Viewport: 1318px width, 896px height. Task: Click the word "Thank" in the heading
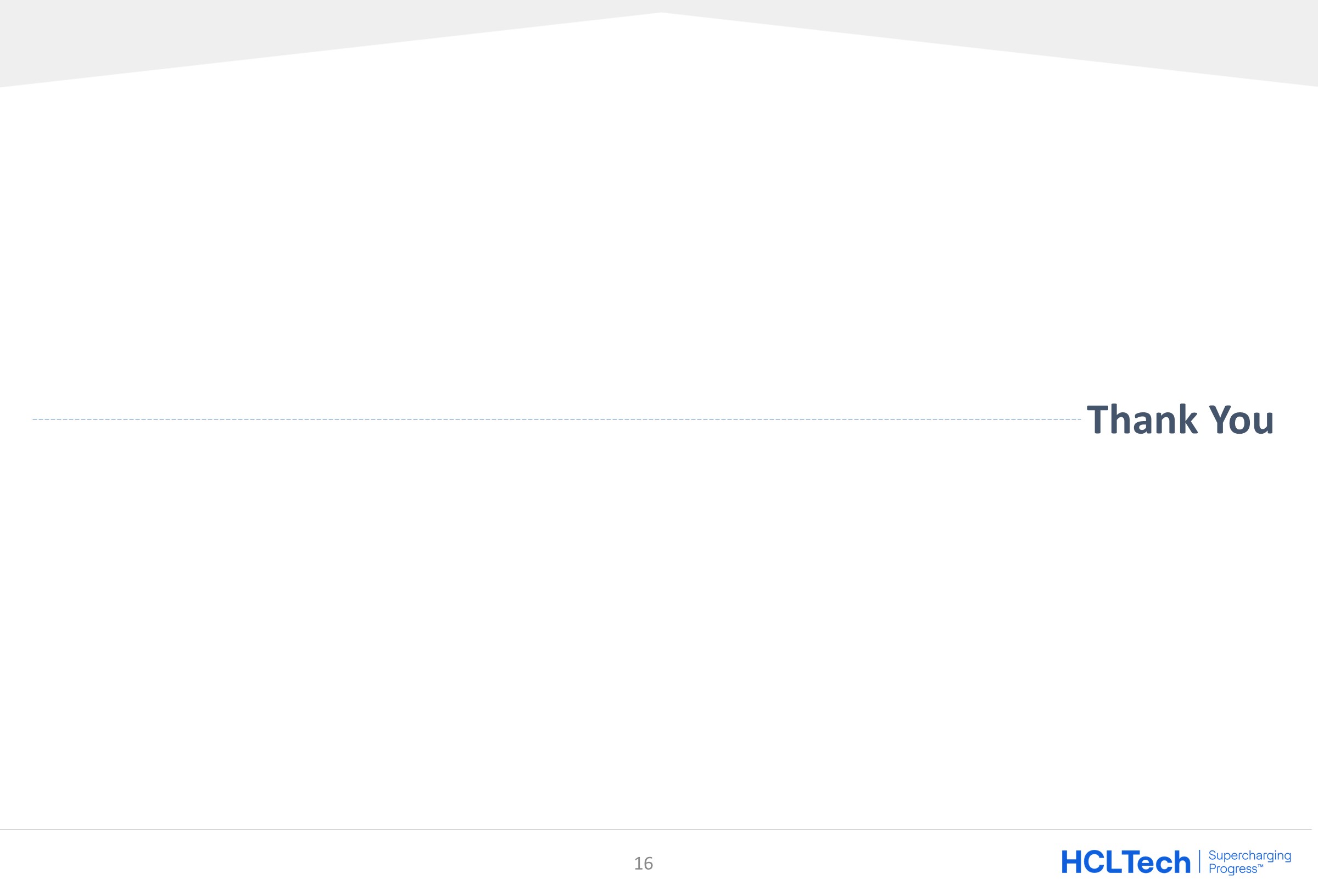(x=1141, y=420)
